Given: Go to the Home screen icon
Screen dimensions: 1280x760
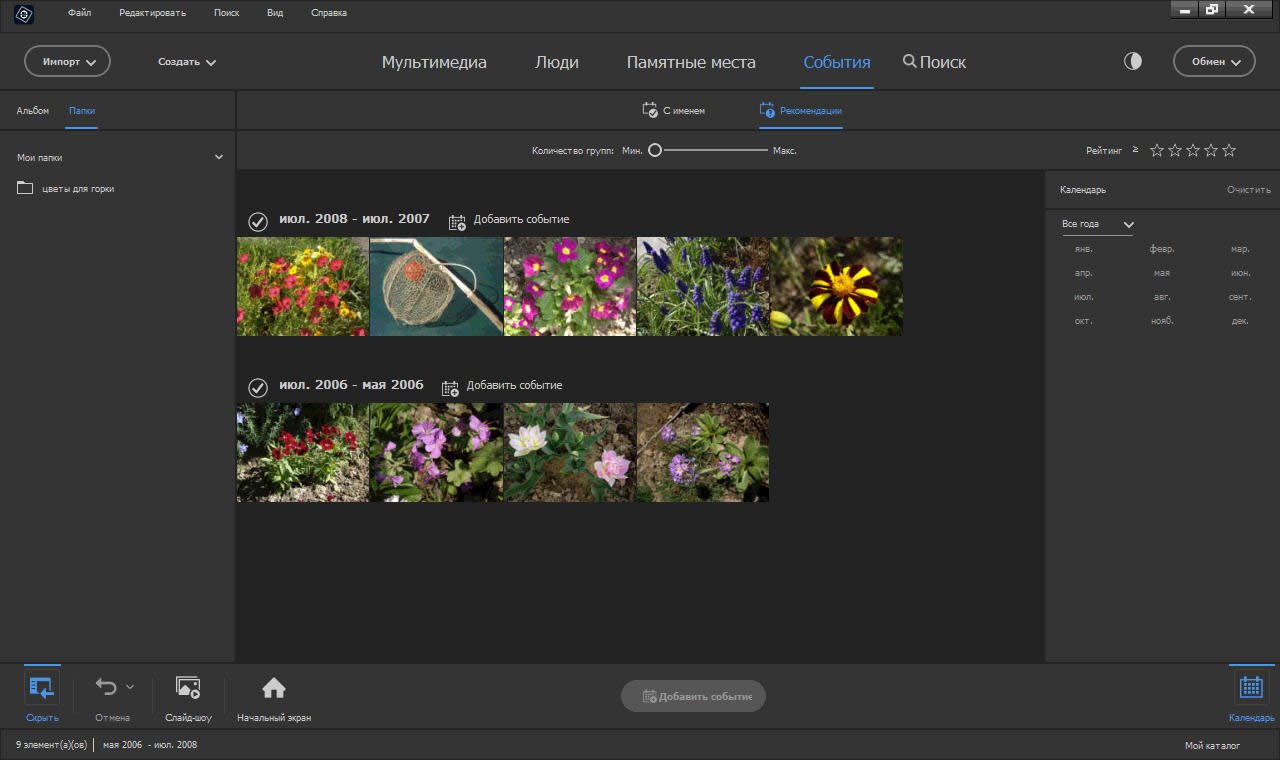Looking at the screenshot, I should [273, 688].
